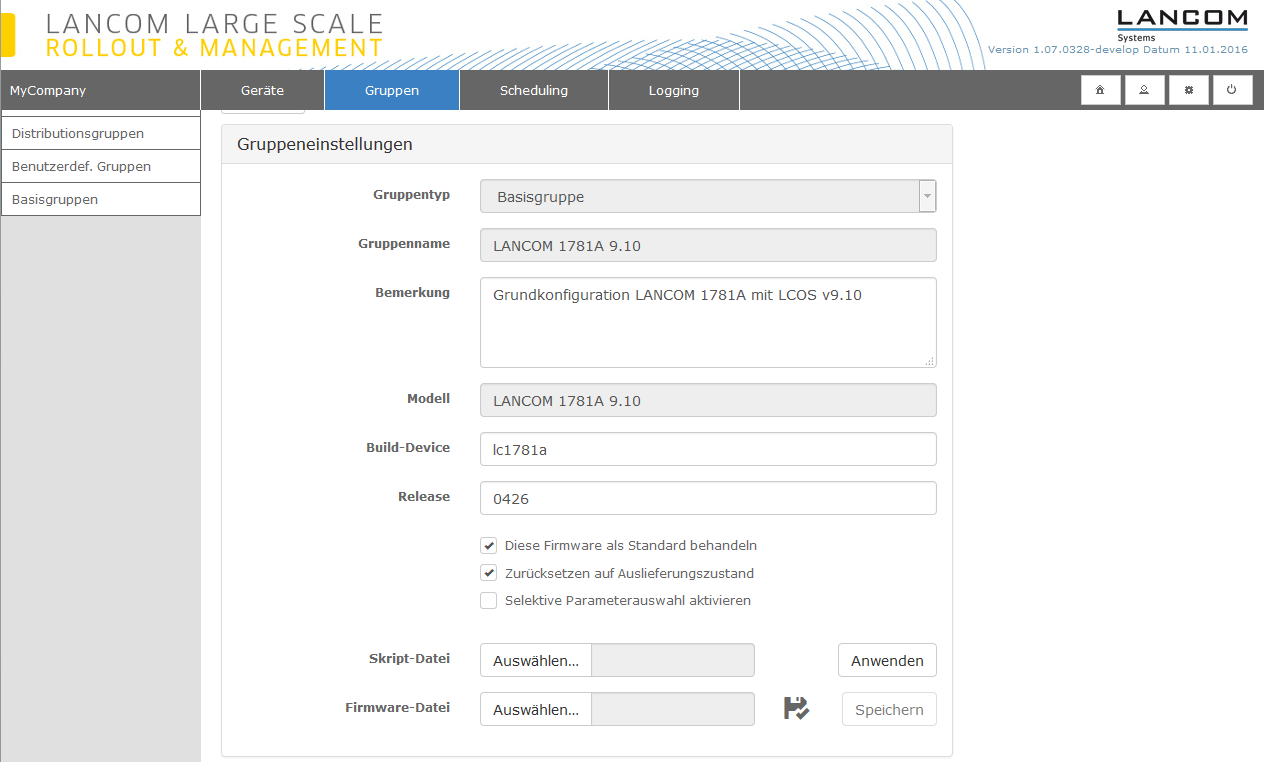Viewport: 1264px width, 762px height.
Task: Click the home icon button
Action: (1100, 90)
